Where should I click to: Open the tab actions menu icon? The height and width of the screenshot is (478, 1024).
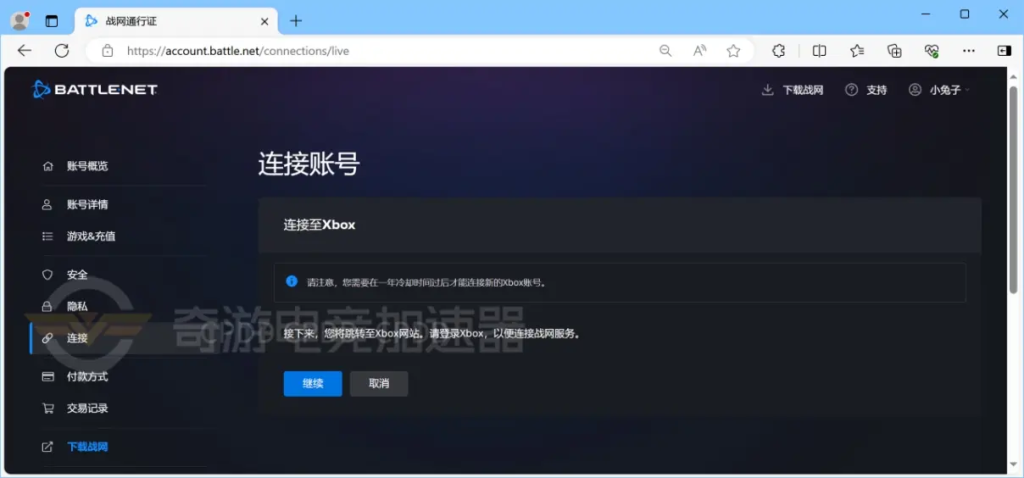pos(52,21)
